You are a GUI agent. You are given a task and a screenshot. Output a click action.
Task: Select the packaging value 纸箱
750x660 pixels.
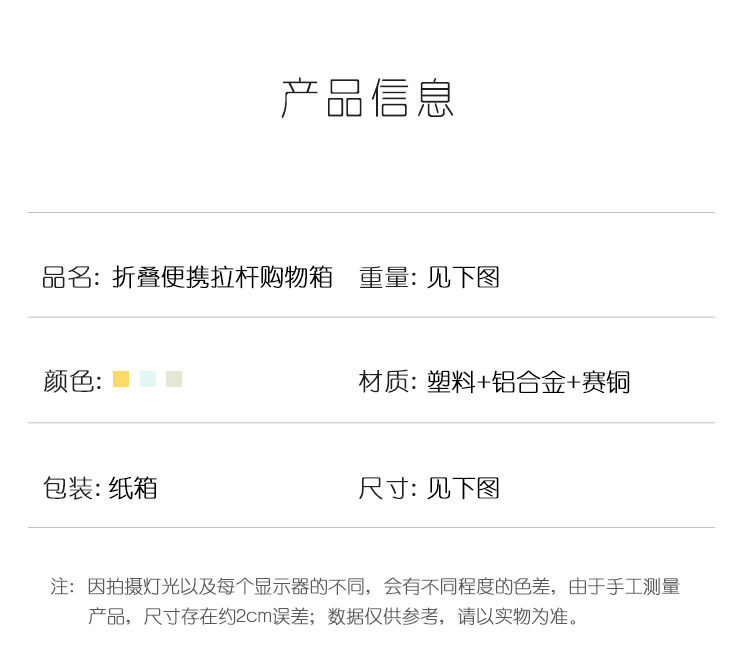pos(133,488)
